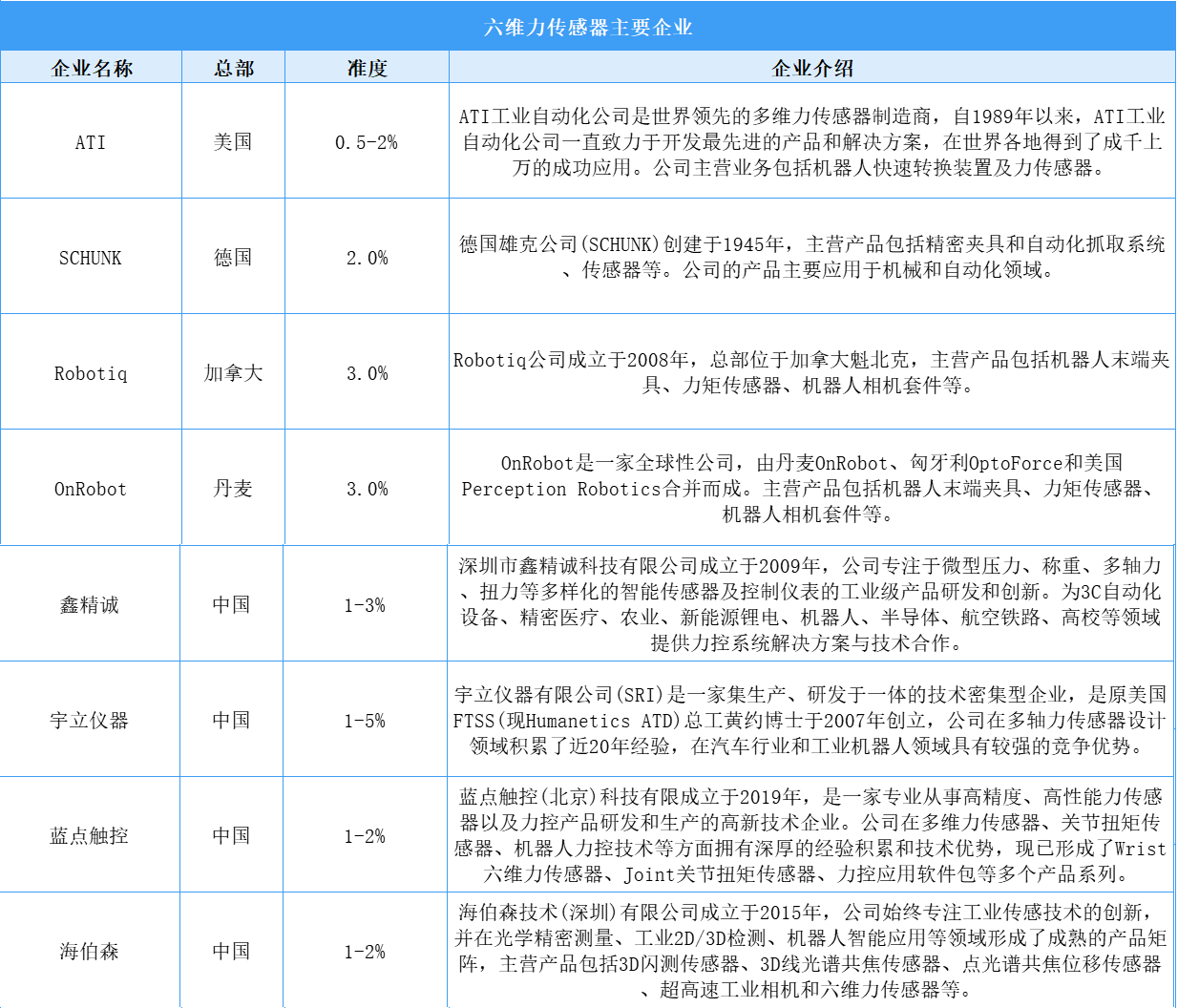
Task: Click the 3.0% accuracy cell in Robotiq row
Action: click(x=368, y=372)
